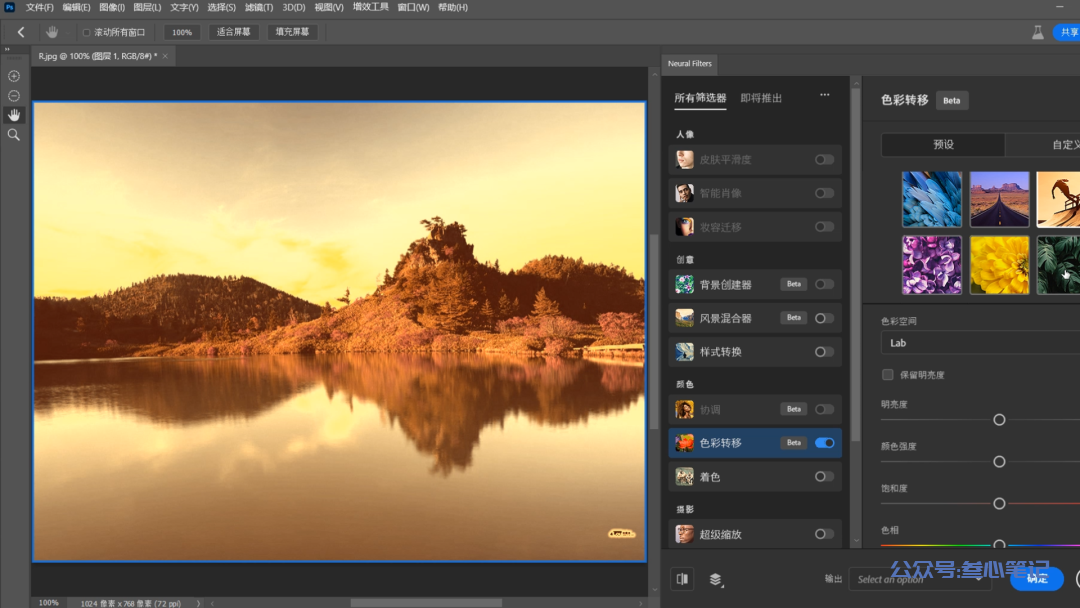Viewport: 1080px width, 608px height.
Task: Select the Hand tool in options bar
Action: (52, 32)
